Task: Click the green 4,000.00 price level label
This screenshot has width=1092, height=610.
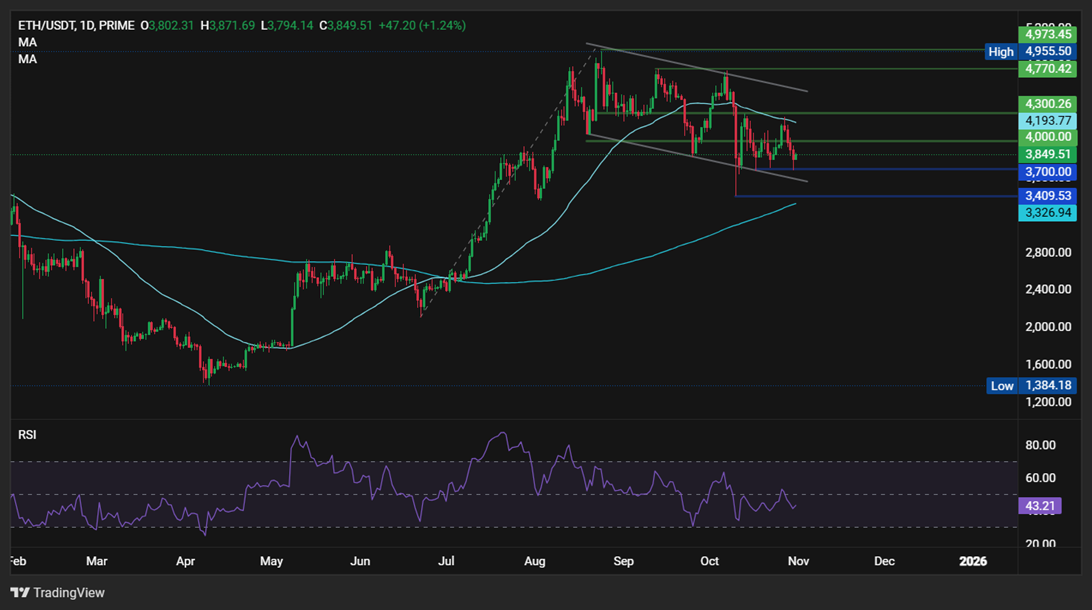Action: tap(1047, 137)
